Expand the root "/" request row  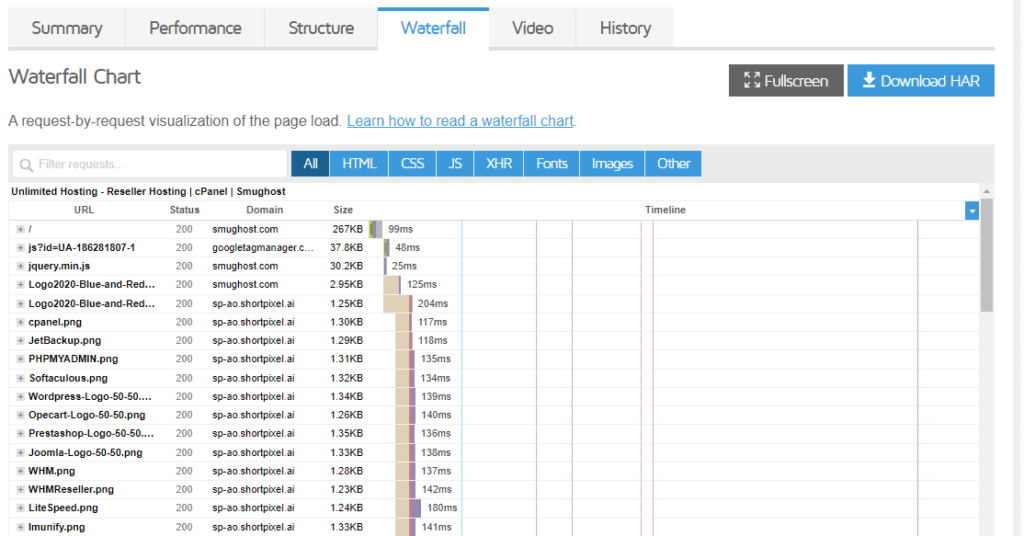pos(20,229)
